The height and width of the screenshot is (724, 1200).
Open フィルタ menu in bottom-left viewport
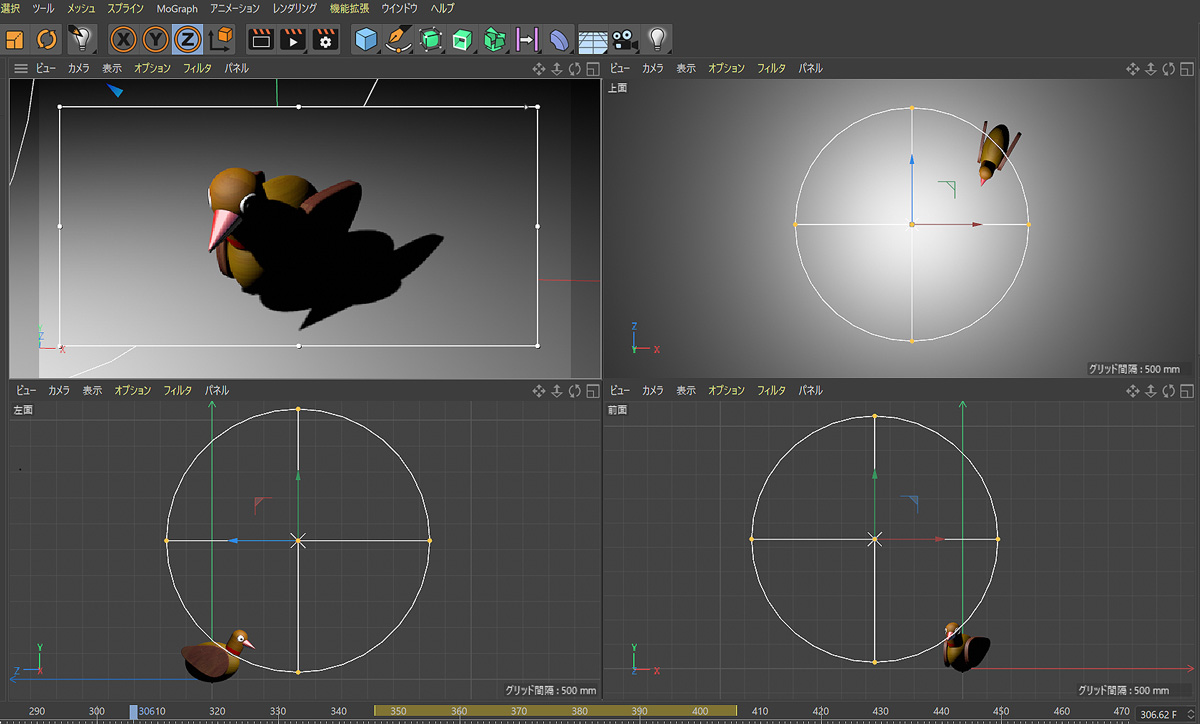coord(177,391)
